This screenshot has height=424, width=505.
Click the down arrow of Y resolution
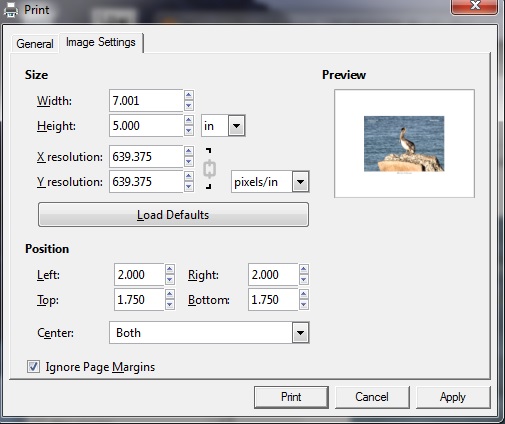pos(189,187)
